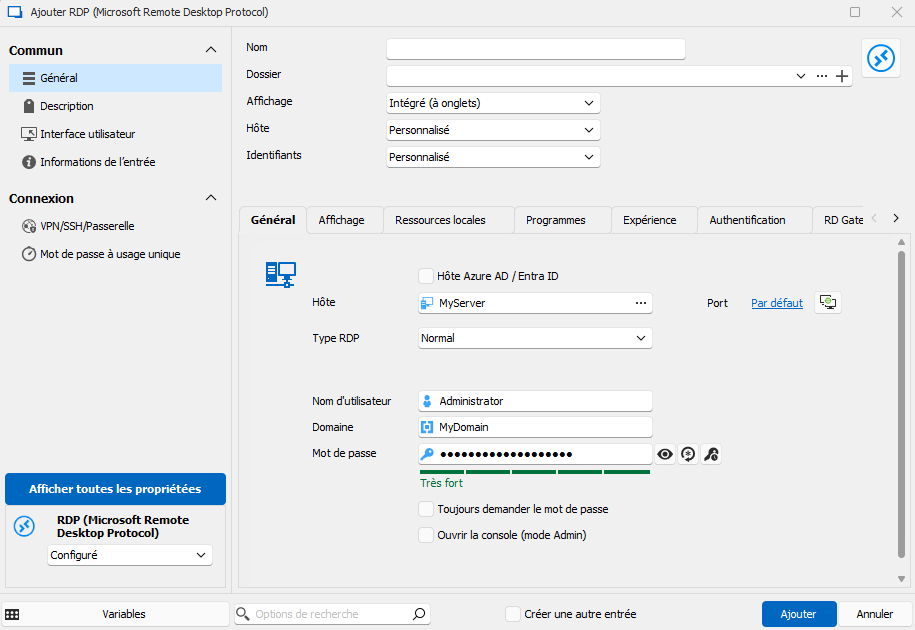The width and height of the screenshot is (915, 630).
Task: Click the large network computers icon
Action: [281, 274]
